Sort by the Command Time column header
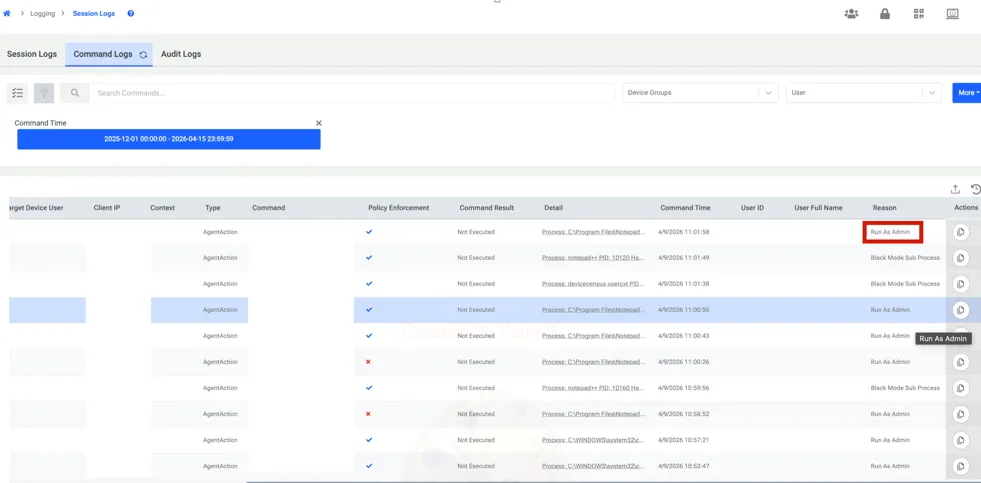The width and height of the screenshot is (981, 483). click(x=685, y=208)
